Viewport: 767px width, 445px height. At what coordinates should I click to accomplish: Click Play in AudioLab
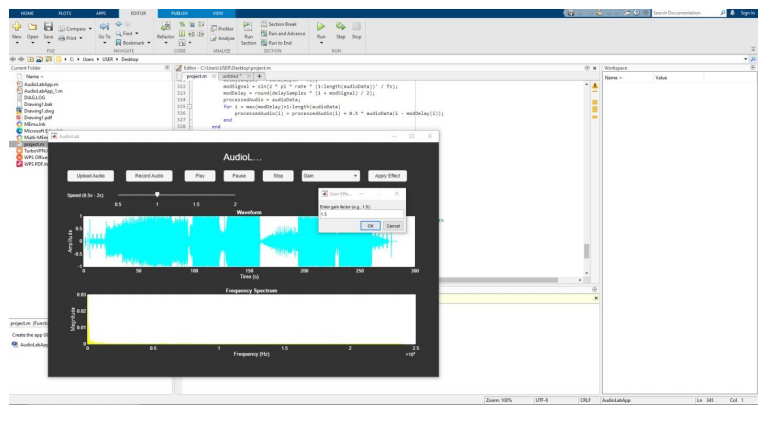click(x=200, y=176)
